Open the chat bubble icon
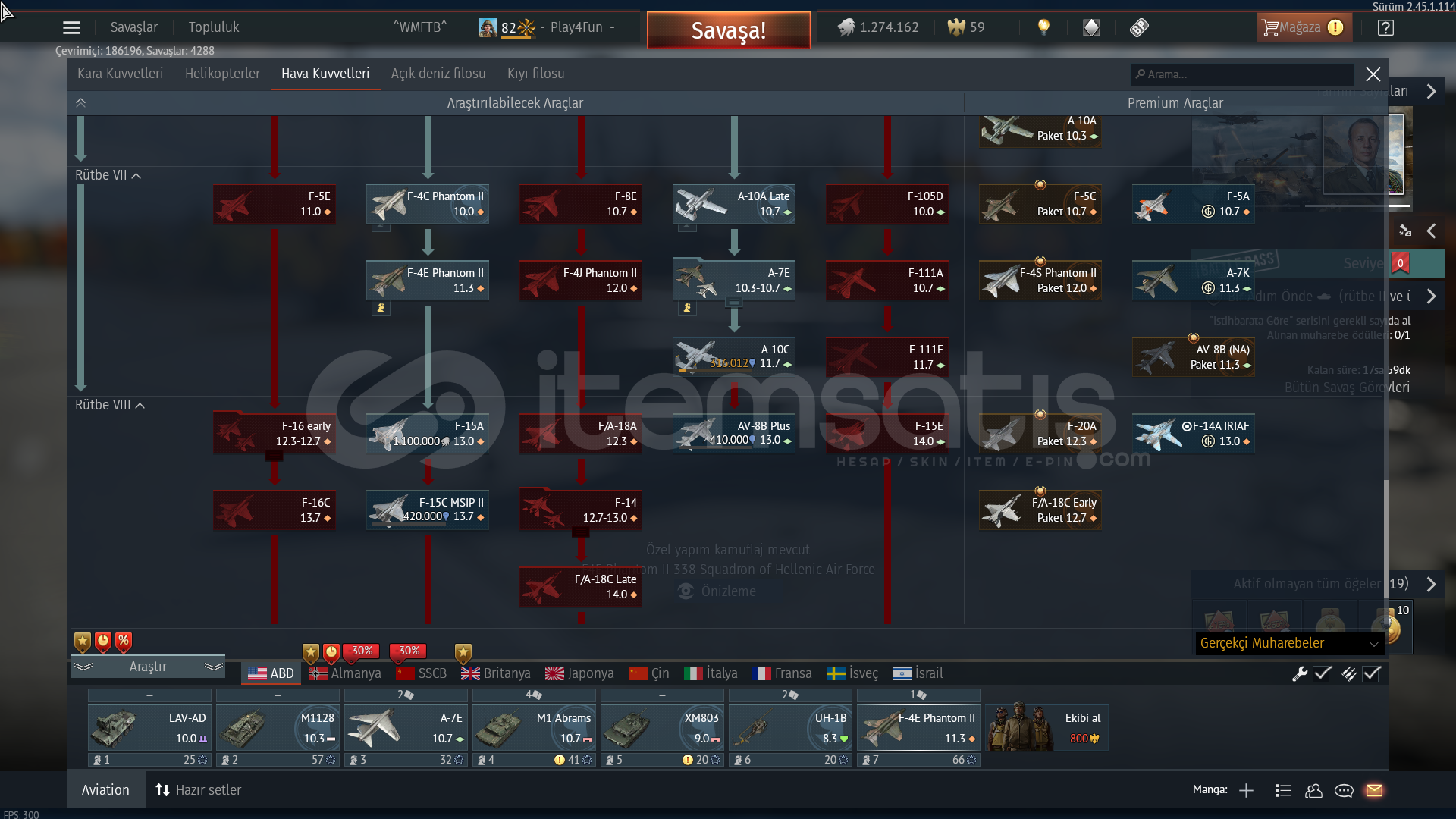The height and width of the screenshot is (819, 1456). tap(1344, 791)
